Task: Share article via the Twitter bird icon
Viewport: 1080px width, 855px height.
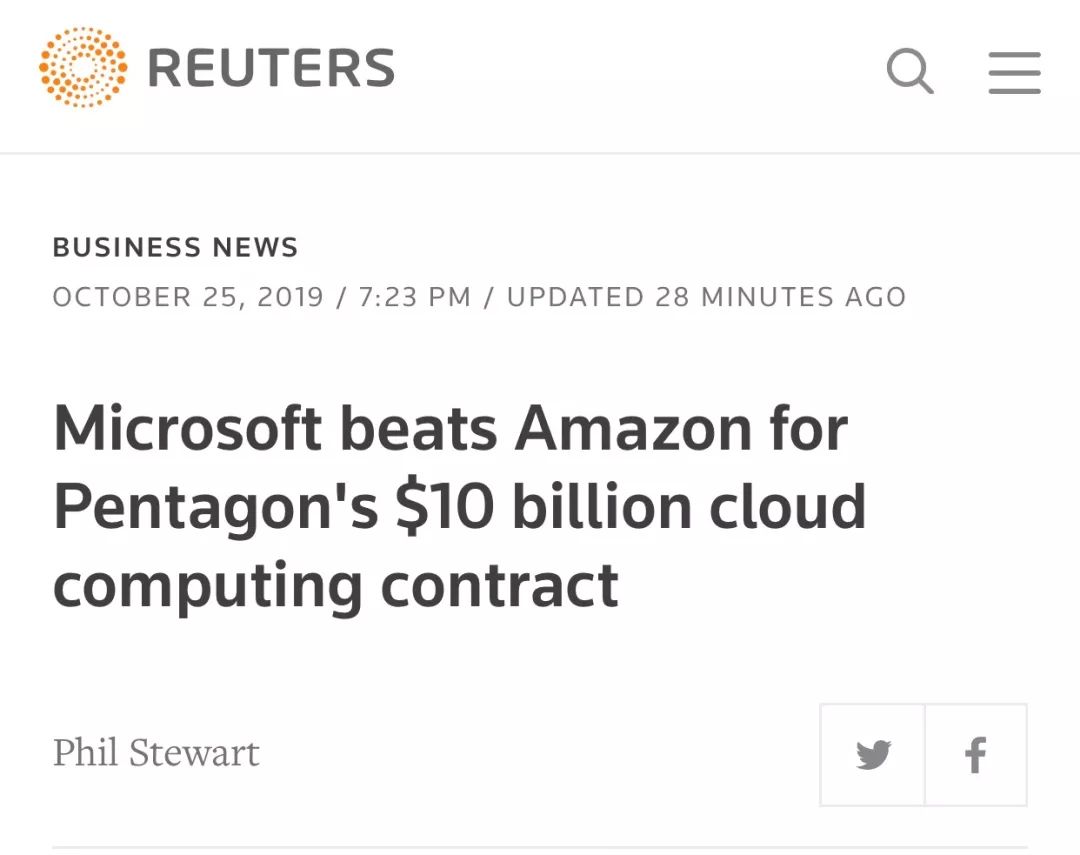Action: coord(873,755)
